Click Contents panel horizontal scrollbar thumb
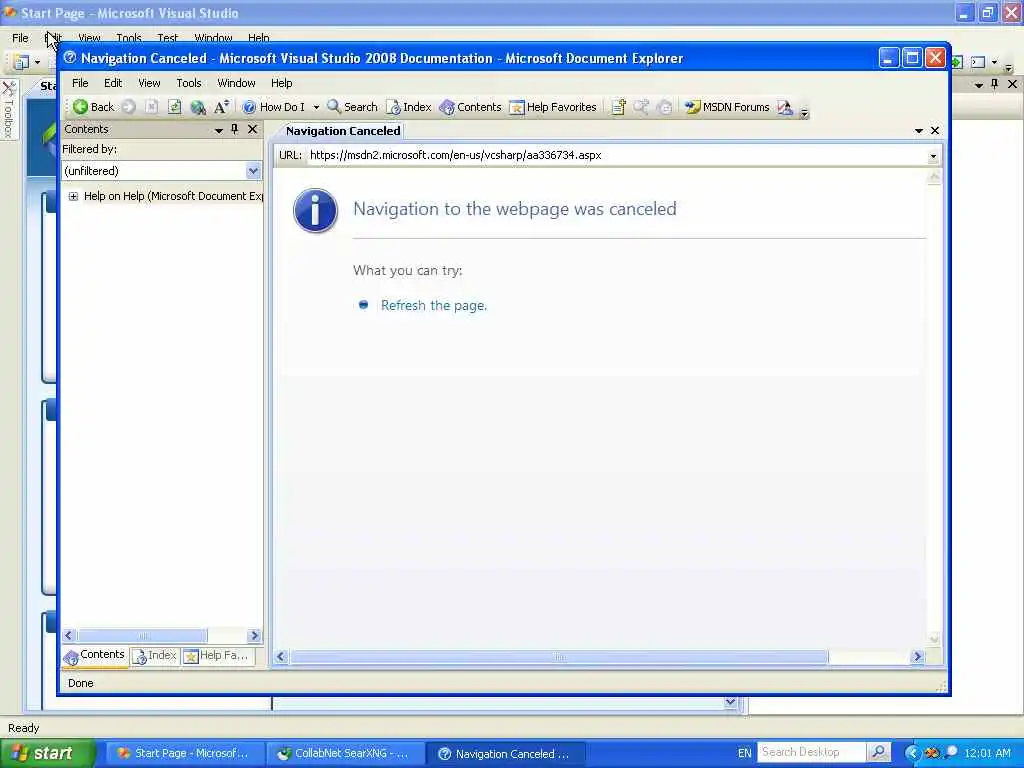 [142, 635]
